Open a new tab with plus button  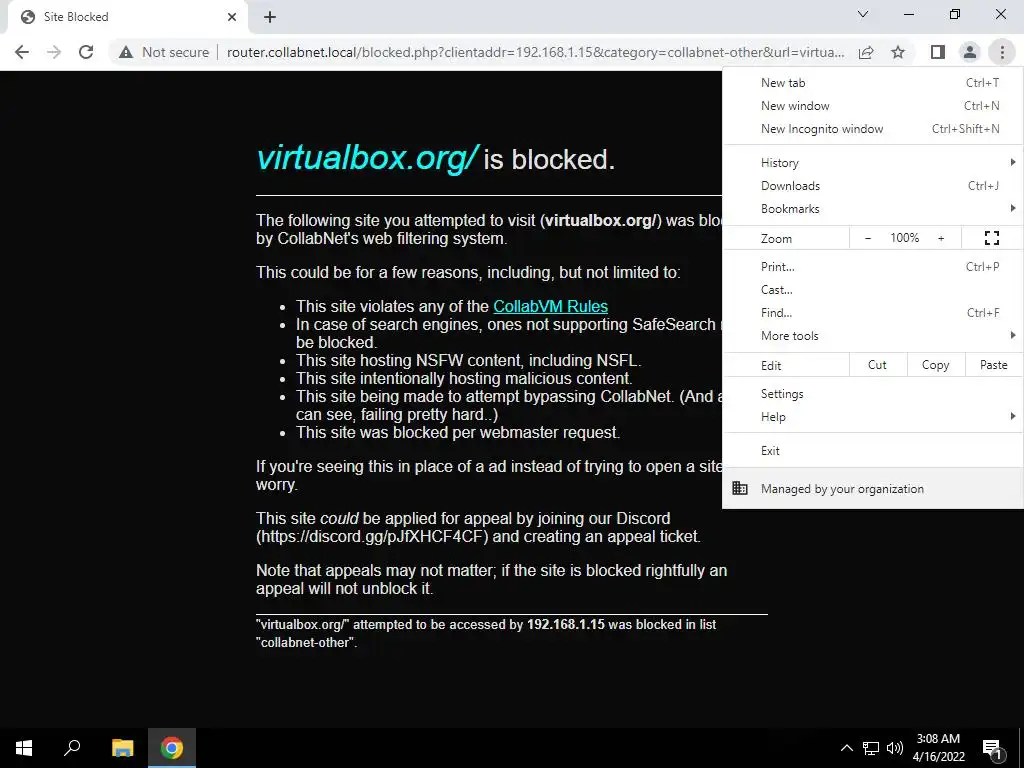click(270, 17)
